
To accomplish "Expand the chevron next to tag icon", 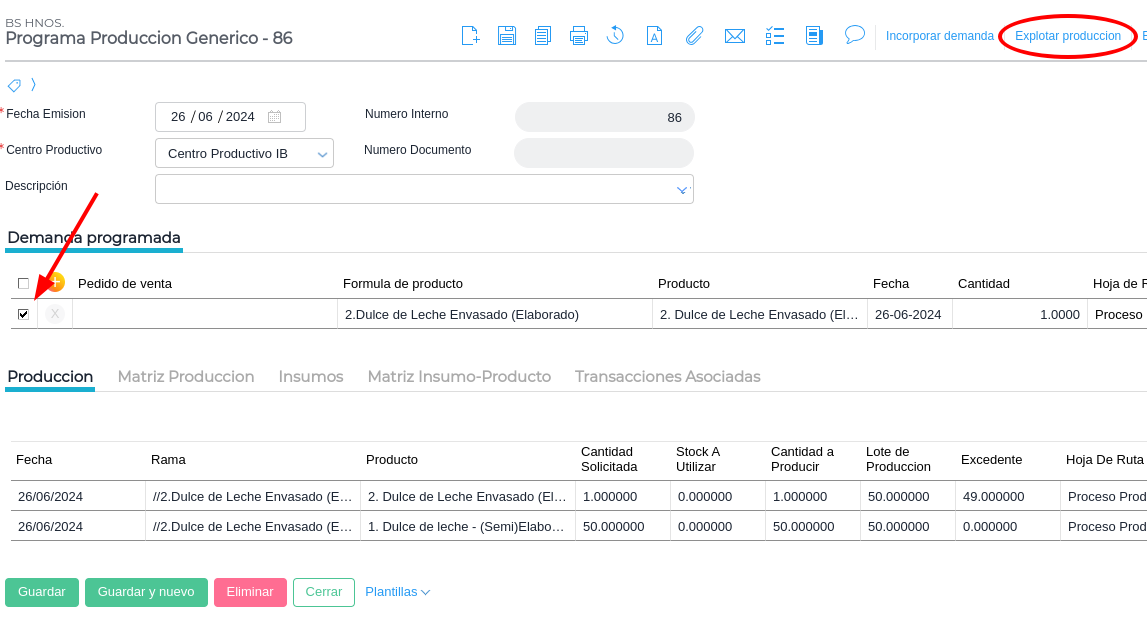I will (33, 85).
